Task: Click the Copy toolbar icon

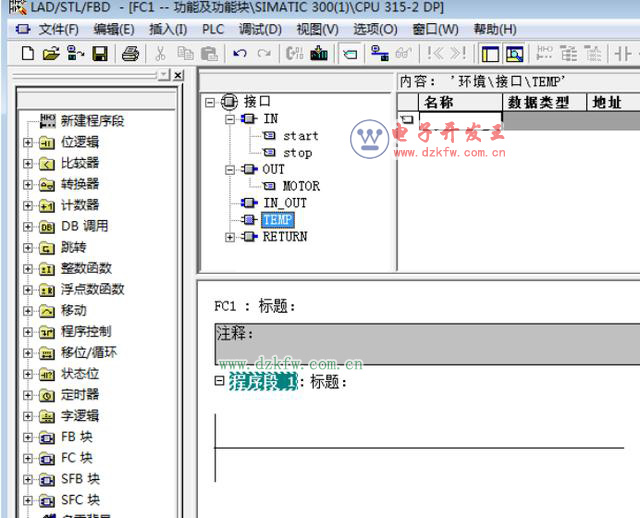Action: click(185, 53)
